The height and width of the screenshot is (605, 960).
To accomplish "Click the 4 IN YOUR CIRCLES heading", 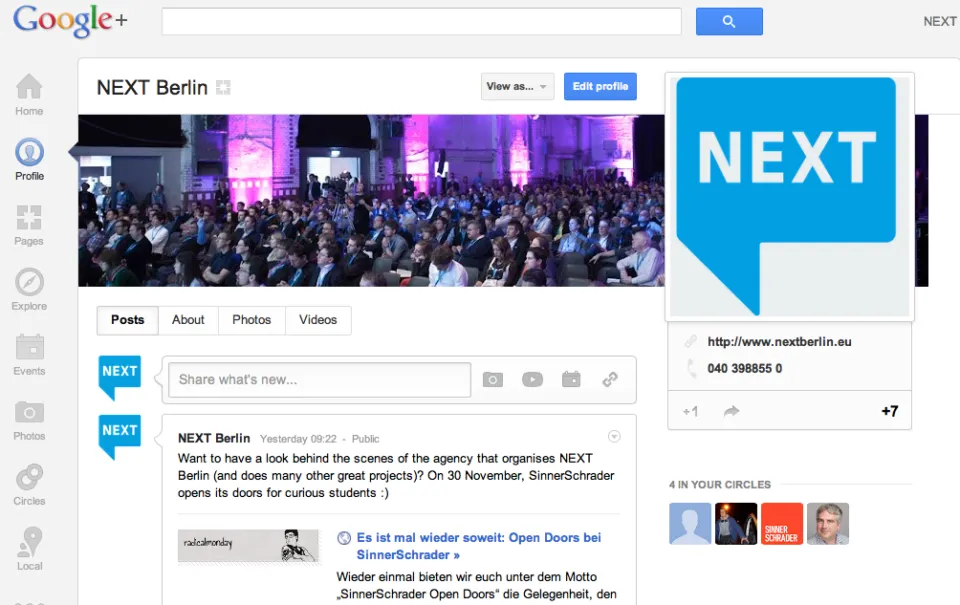I will click(x=720, y=485).
